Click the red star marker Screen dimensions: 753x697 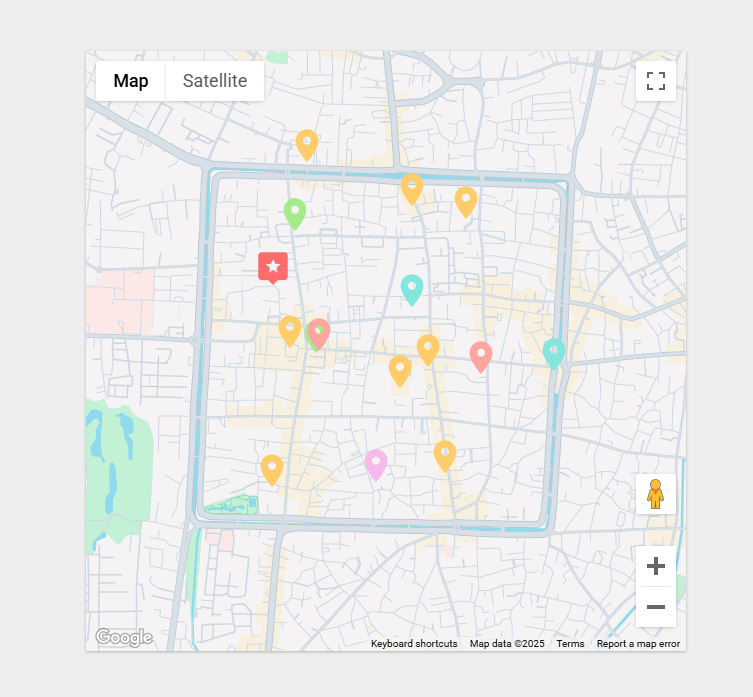273,267
